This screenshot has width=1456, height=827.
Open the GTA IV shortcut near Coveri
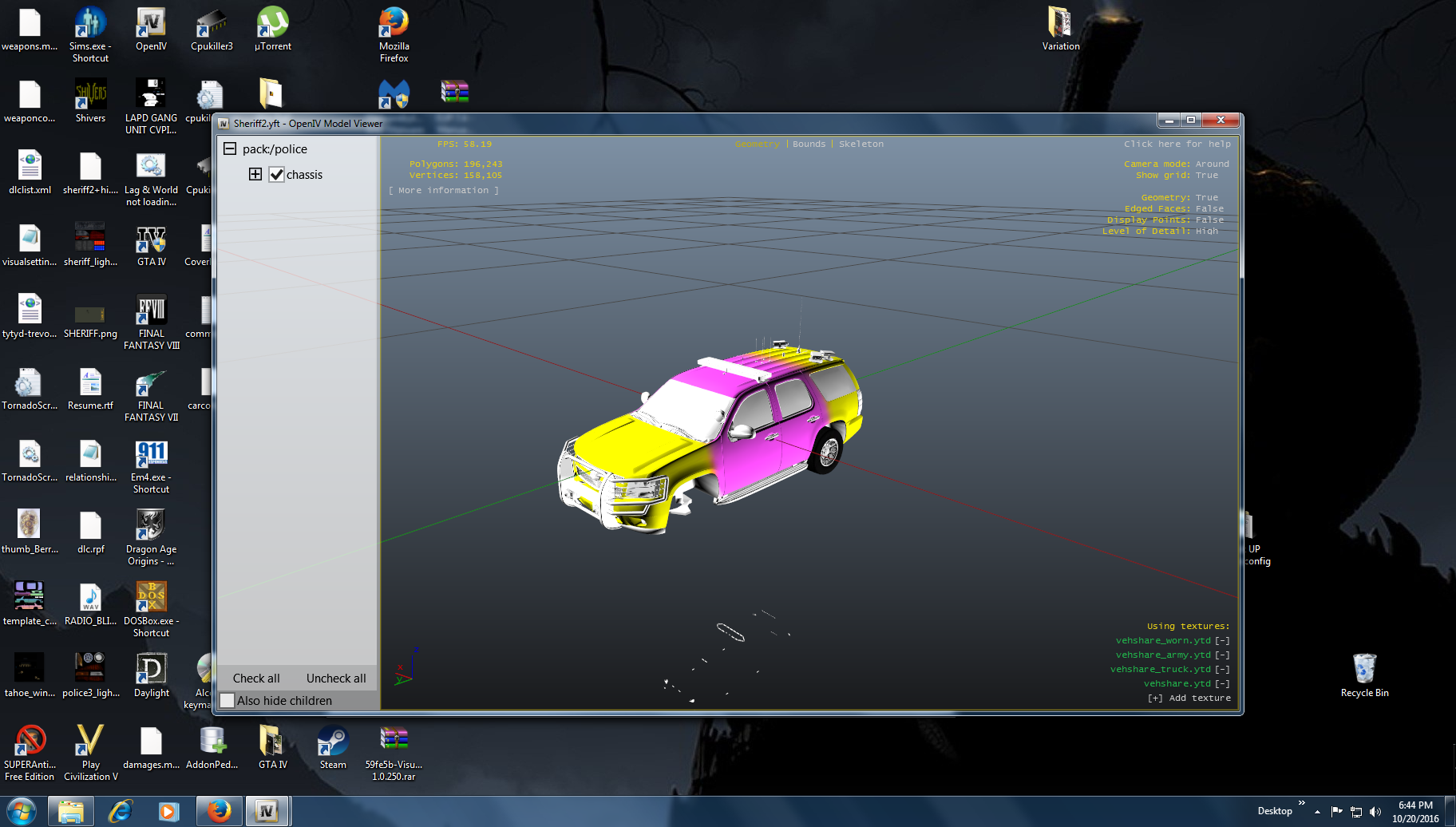pyautogui.click(x=151, y=244)
